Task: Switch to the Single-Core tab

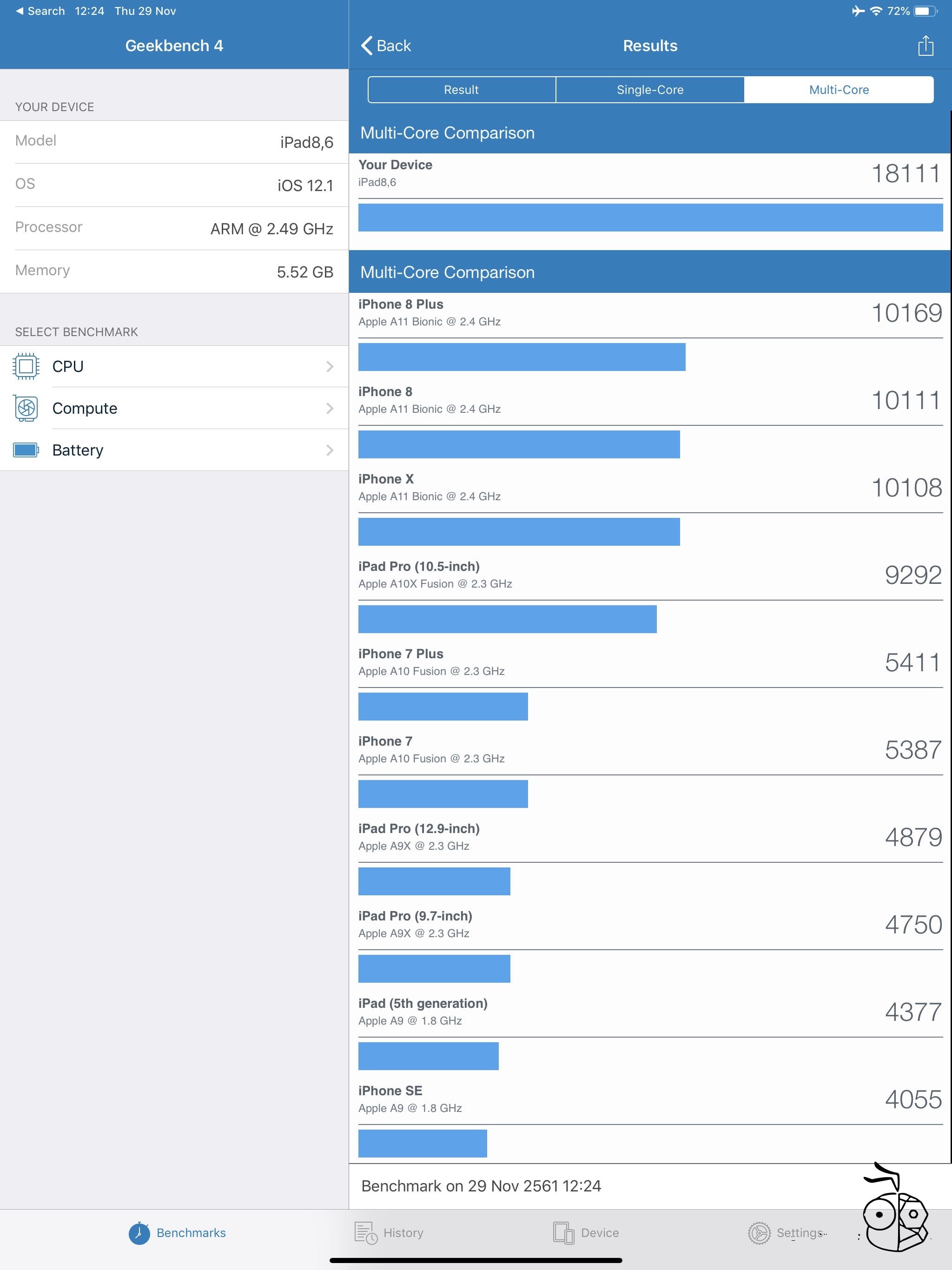Action: [649, 90]
